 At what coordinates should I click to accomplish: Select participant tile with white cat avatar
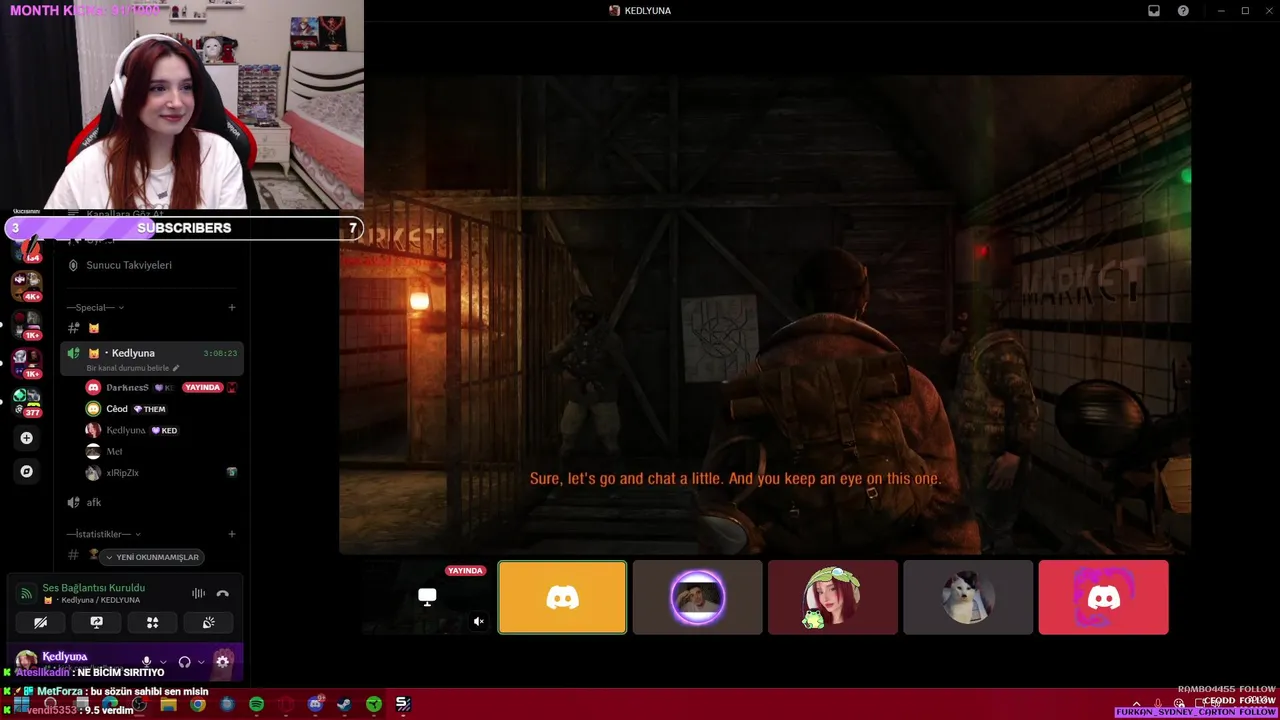coord(967,597)
